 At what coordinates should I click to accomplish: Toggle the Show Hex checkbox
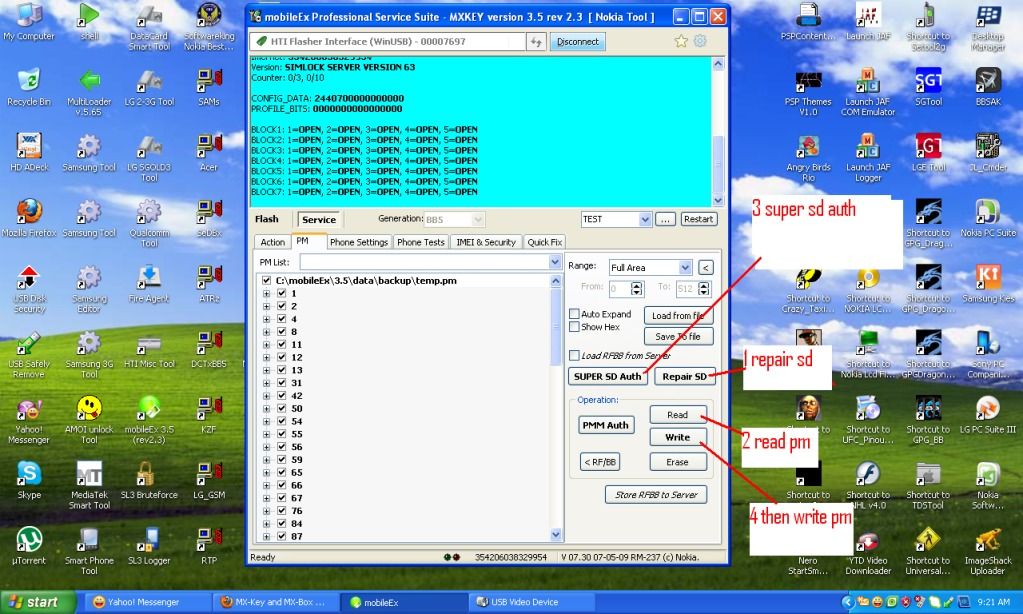pyautogui.click(x=574, y=327)
